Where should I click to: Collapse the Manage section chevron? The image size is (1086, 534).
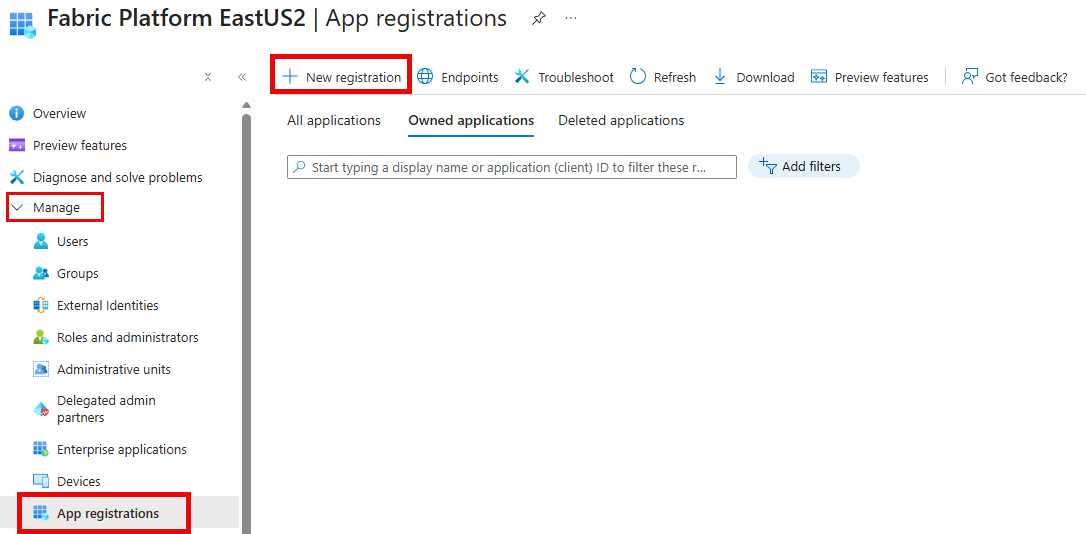click(17, 208)
